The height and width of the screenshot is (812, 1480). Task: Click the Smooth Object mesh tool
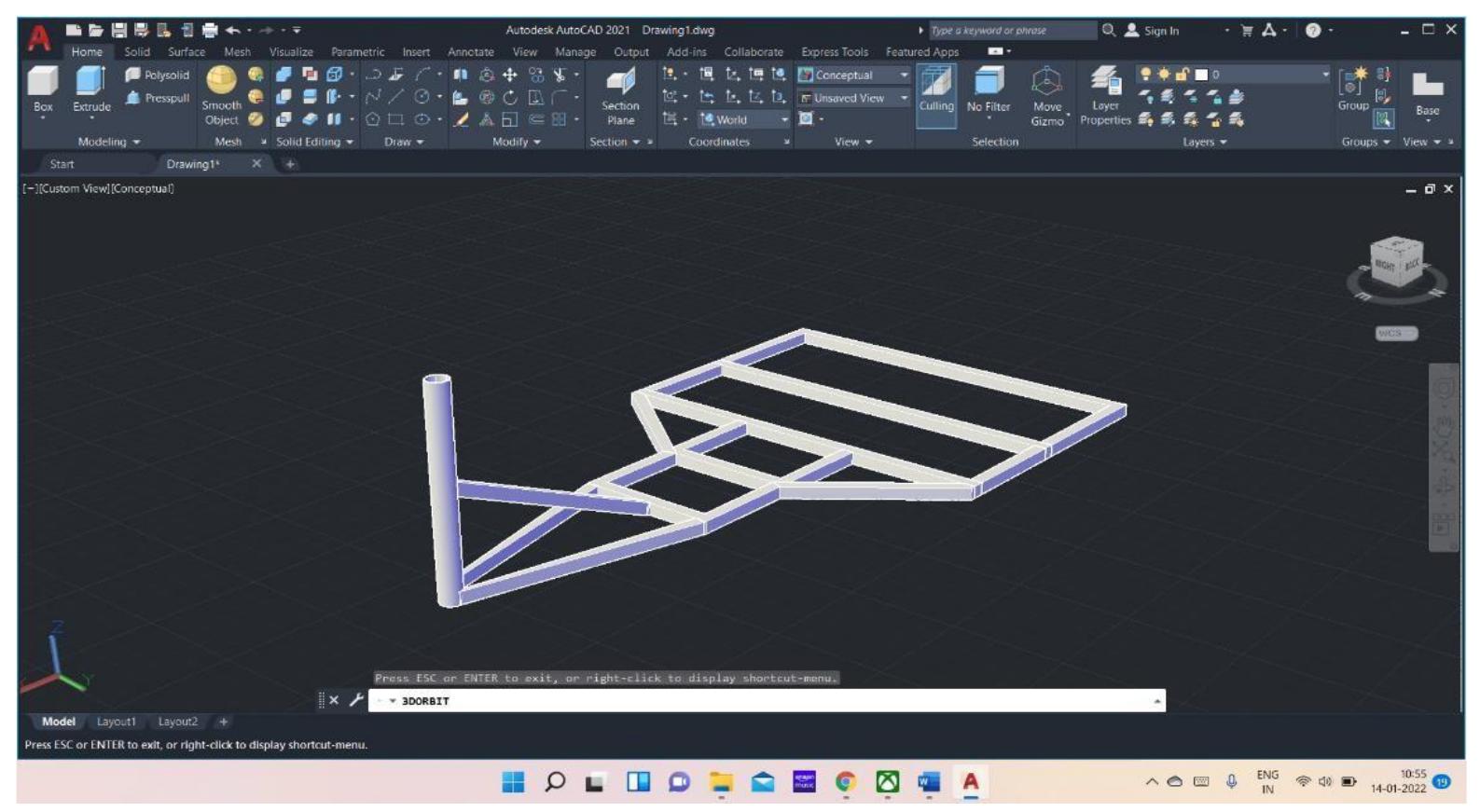coord(221,95)
